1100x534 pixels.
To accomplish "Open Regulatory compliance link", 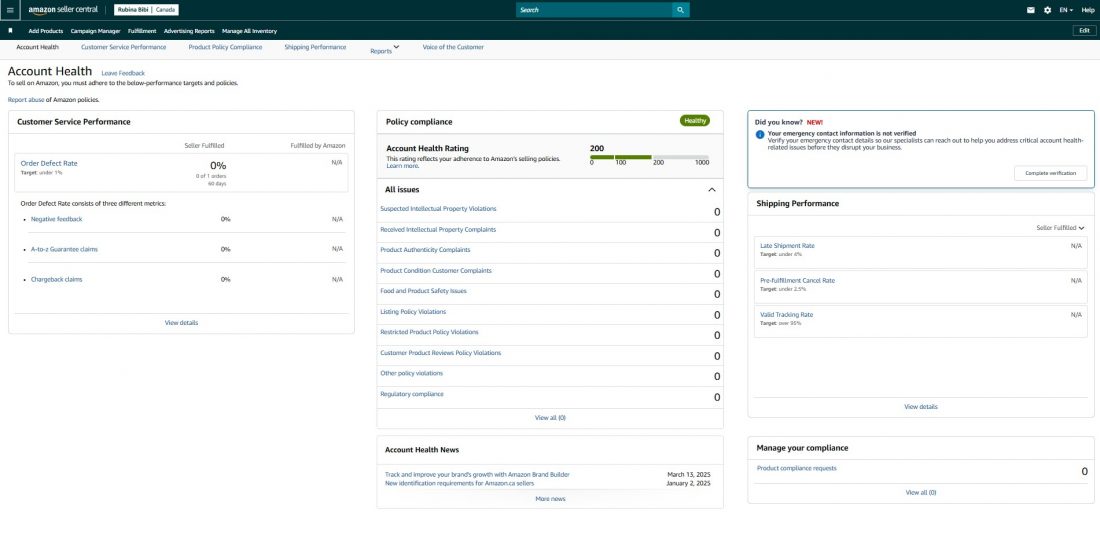I will (x=412, y=394).
